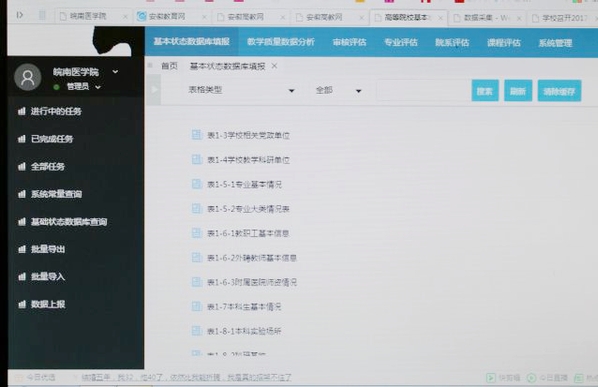Open table icon for 表1-3学校相关党政单位
This screenshot has height=387, width=598.
[x=196, y=135]
